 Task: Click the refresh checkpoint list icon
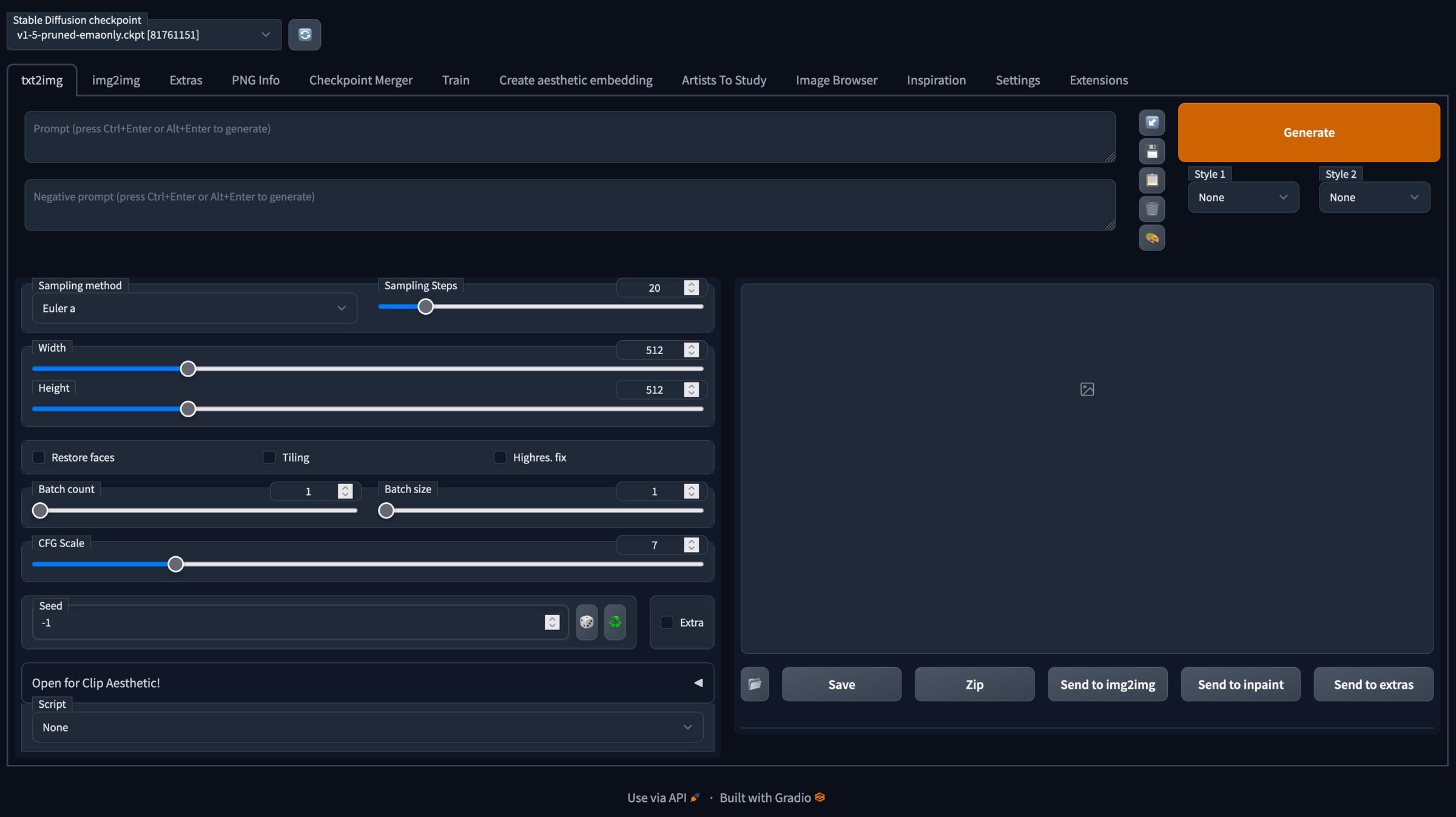point(305,35)
